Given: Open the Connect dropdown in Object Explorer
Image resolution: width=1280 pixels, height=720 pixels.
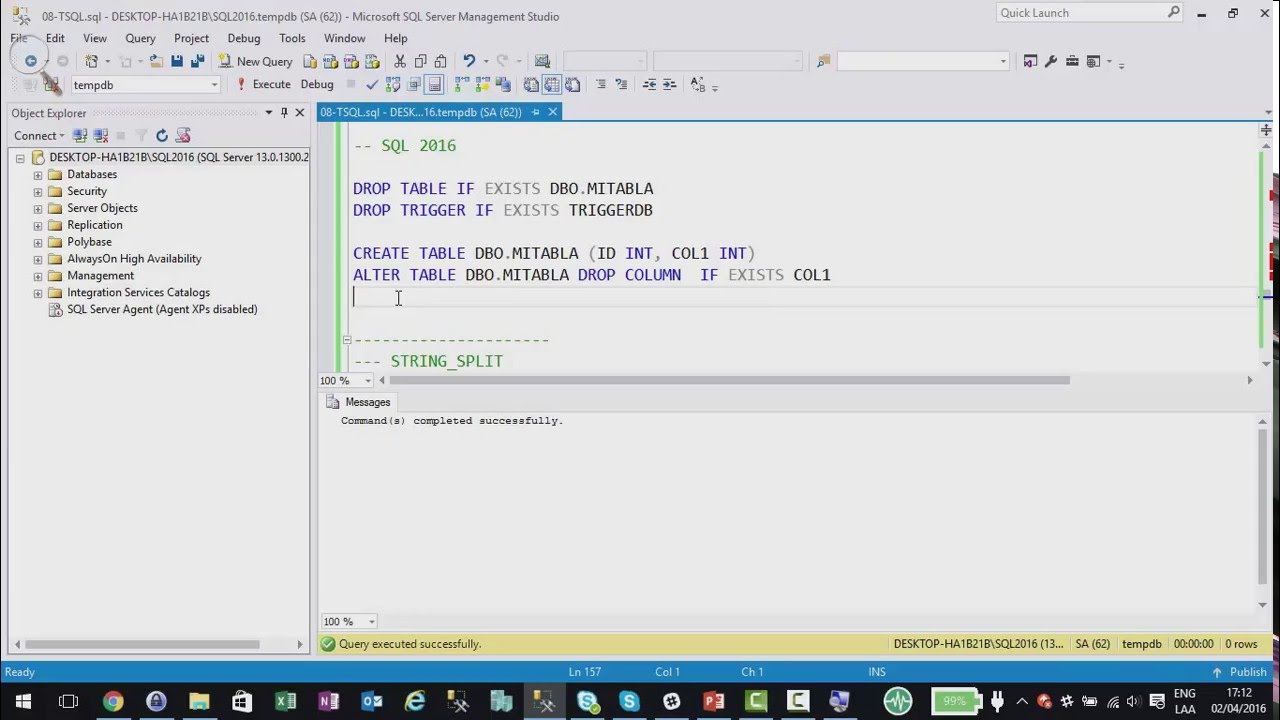Looking at the screenshot, I should pos(39,135).
